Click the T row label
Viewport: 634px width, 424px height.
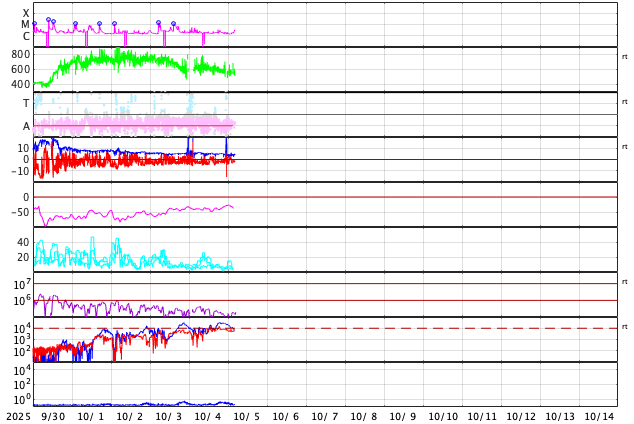[26, 104]
